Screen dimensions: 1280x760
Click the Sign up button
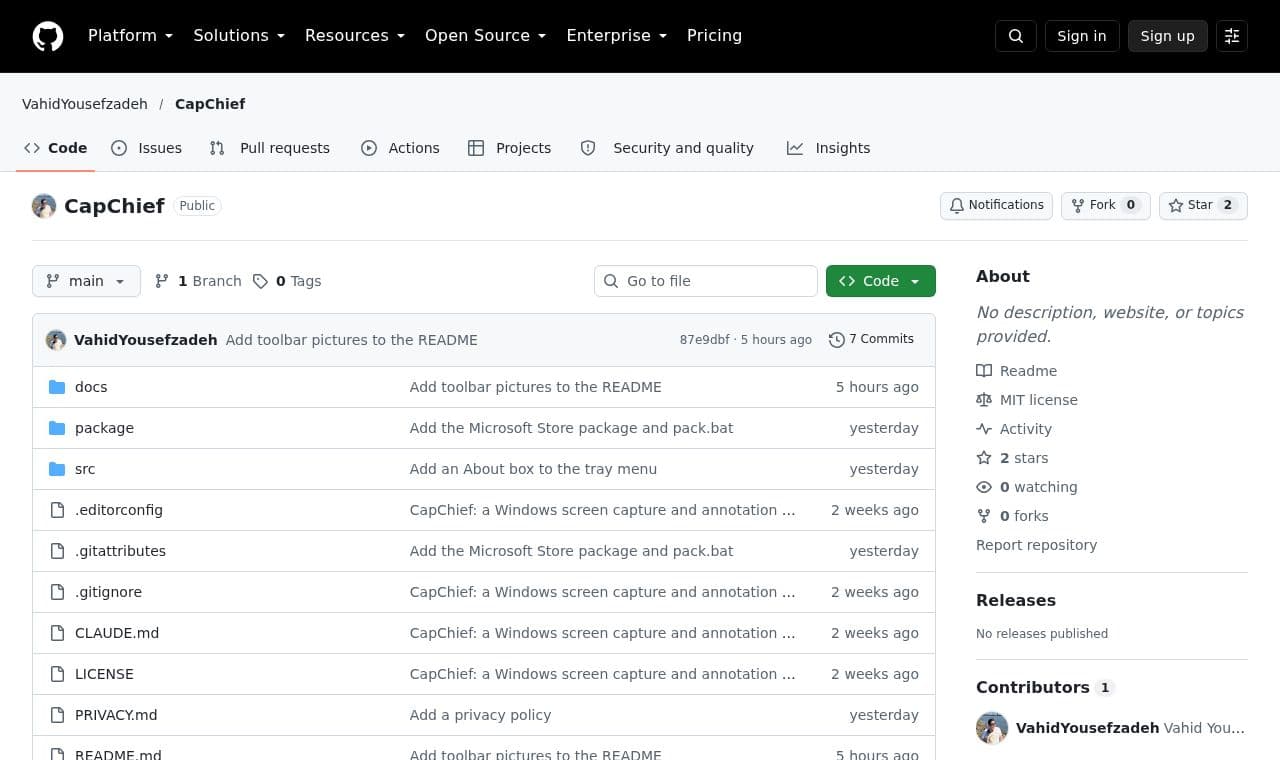click(1168, 36)
